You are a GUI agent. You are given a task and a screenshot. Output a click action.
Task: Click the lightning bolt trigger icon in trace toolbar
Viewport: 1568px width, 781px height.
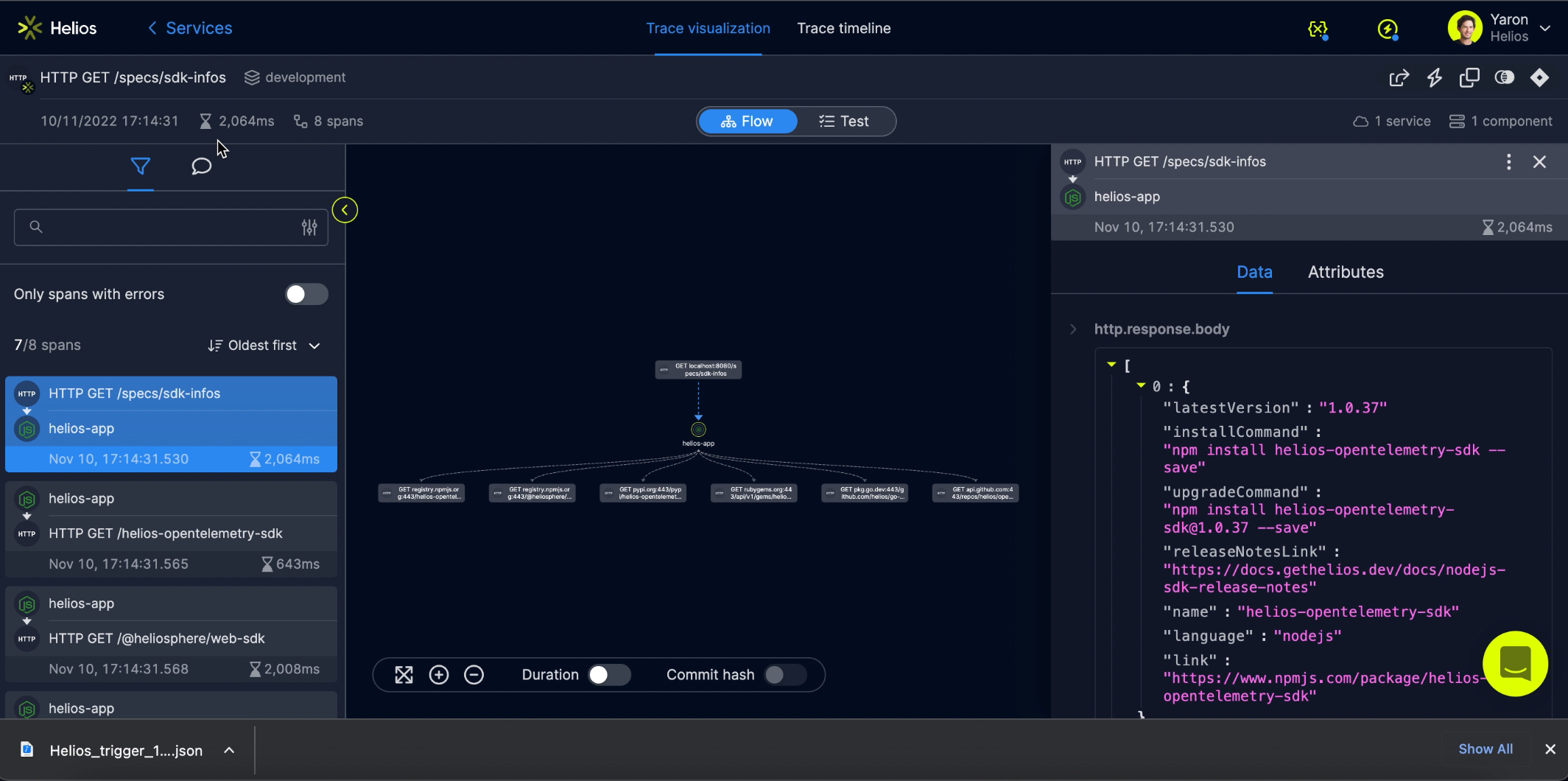(x=1434, y=77)
